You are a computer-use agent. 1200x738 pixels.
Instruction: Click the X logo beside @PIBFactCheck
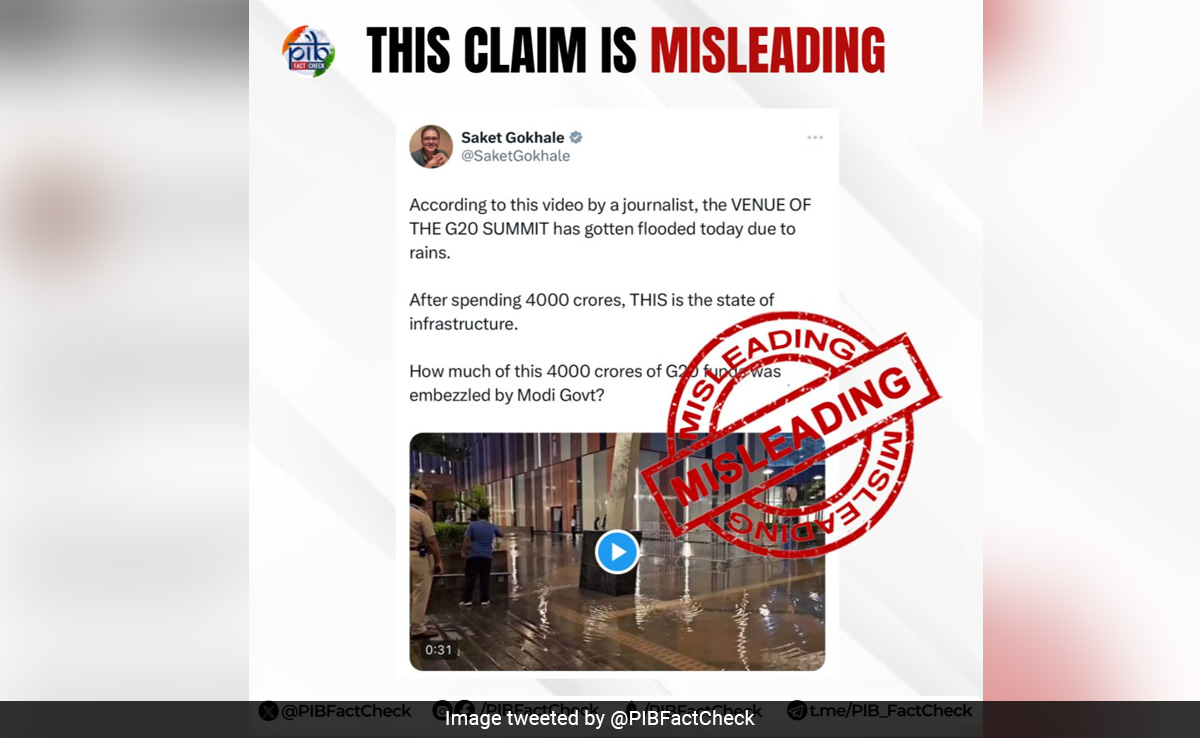[268, 711]
